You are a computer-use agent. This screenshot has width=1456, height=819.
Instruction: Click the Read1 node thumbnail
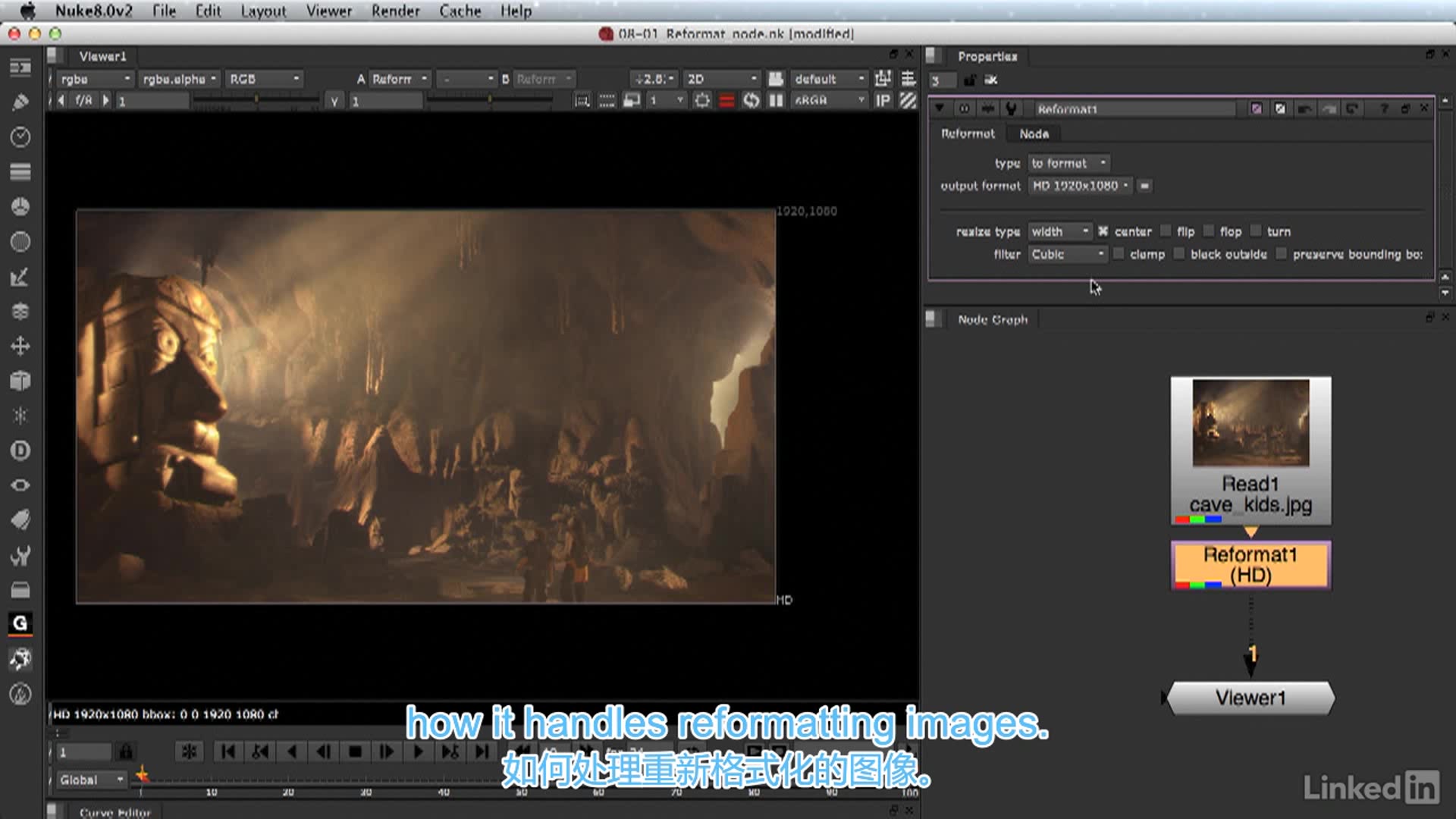click(1250, 422)
